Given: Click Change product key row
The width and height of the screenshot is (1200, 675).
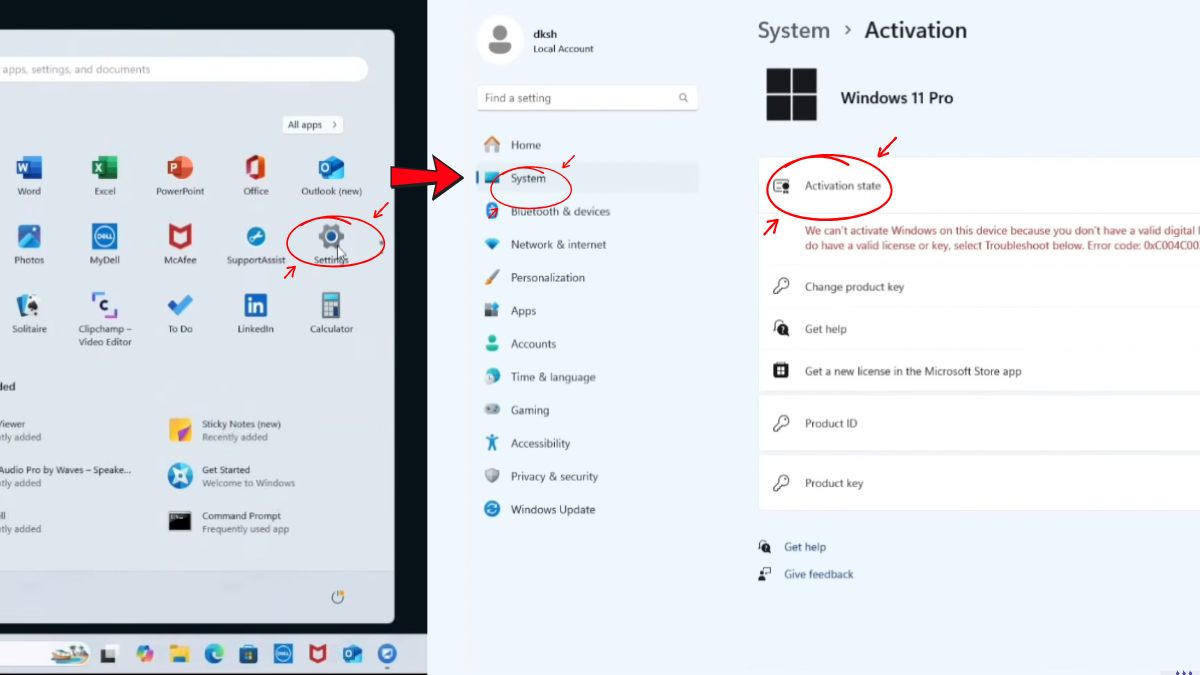Looking at the screenshot, I should pyautogui.click(x=979, y=287).
